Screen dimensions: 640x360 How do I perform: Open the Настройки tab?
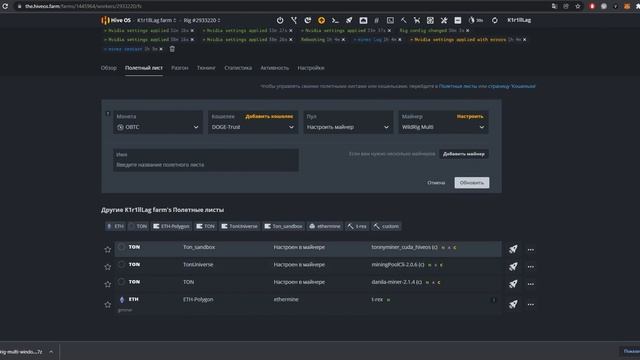click(311, 68)
